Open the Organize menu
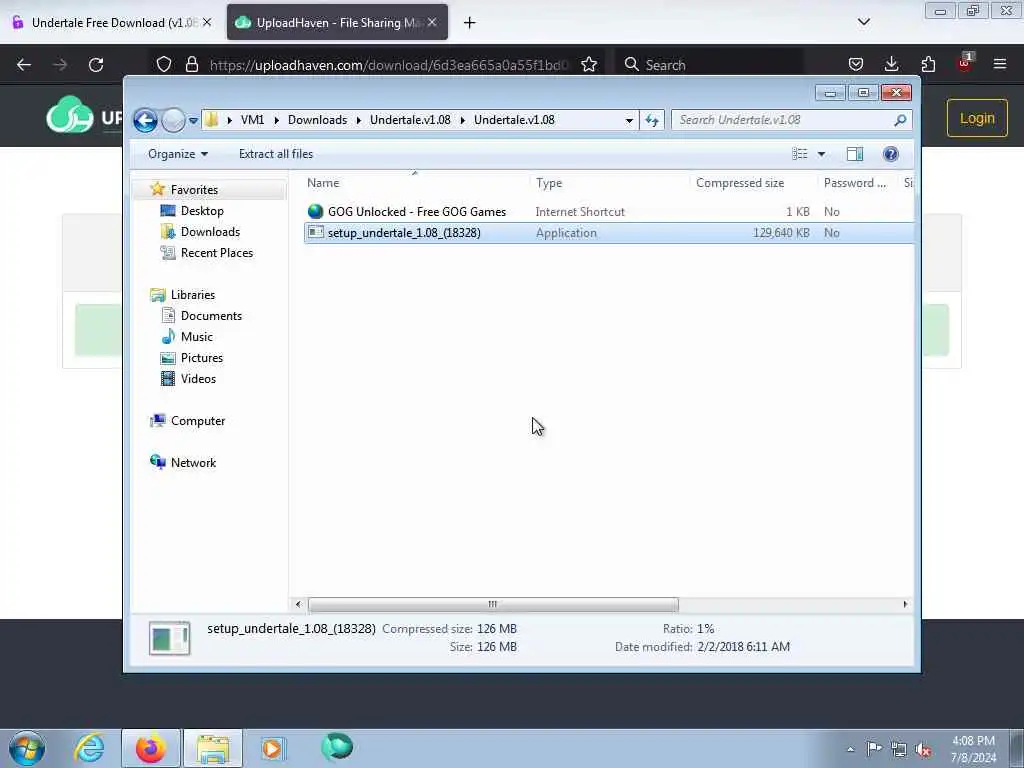The width and height of the screenshot is (1024, 768). (178, 154)
